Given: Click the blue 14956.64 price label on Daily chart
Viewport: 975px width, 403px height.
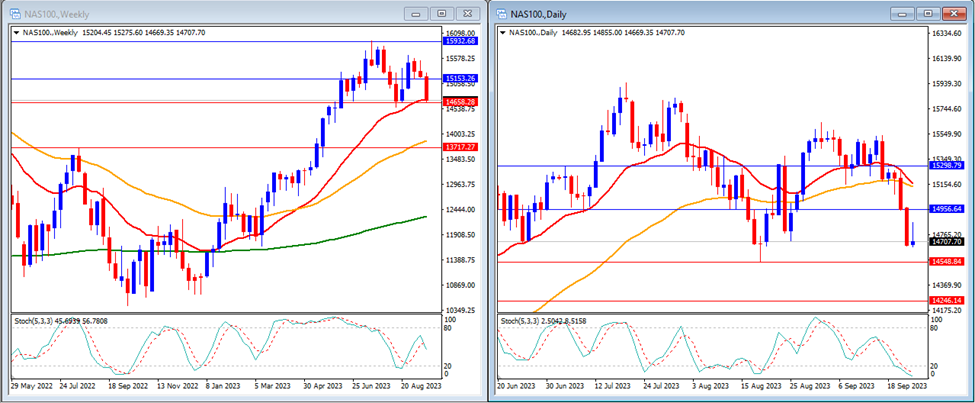Looking at the screenshot, I should (x=946, y=209).
